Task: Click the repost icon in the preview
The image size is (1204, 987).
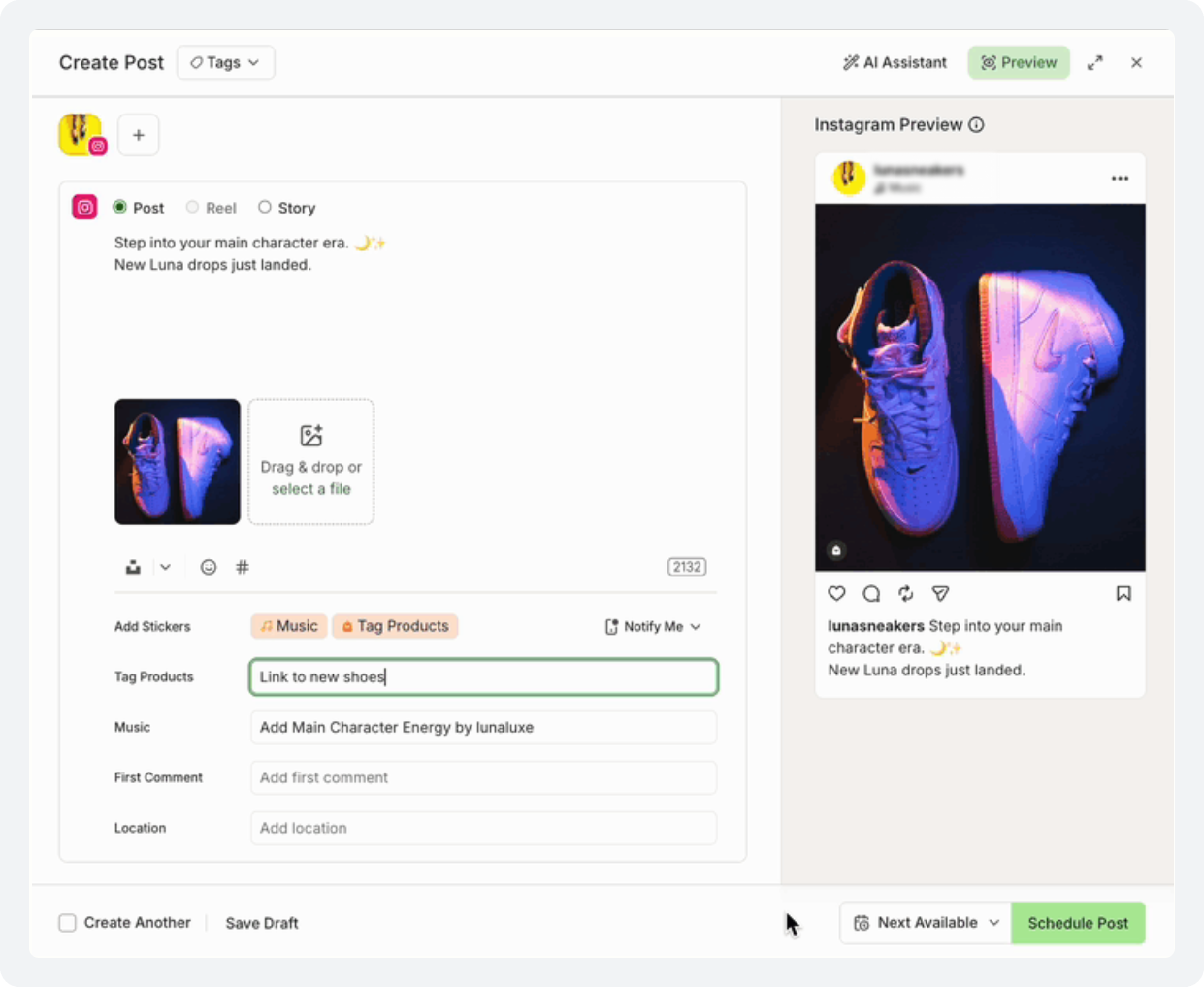Action: pos(905,593)
